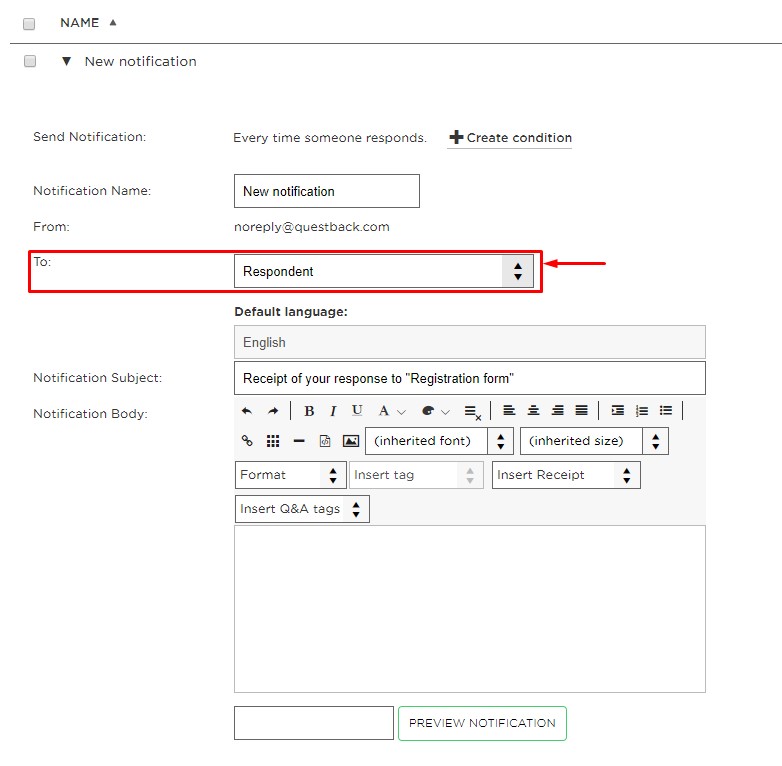Click the Default language label
Viewport: 782px width, 766px height.
[x=291, y=312]
